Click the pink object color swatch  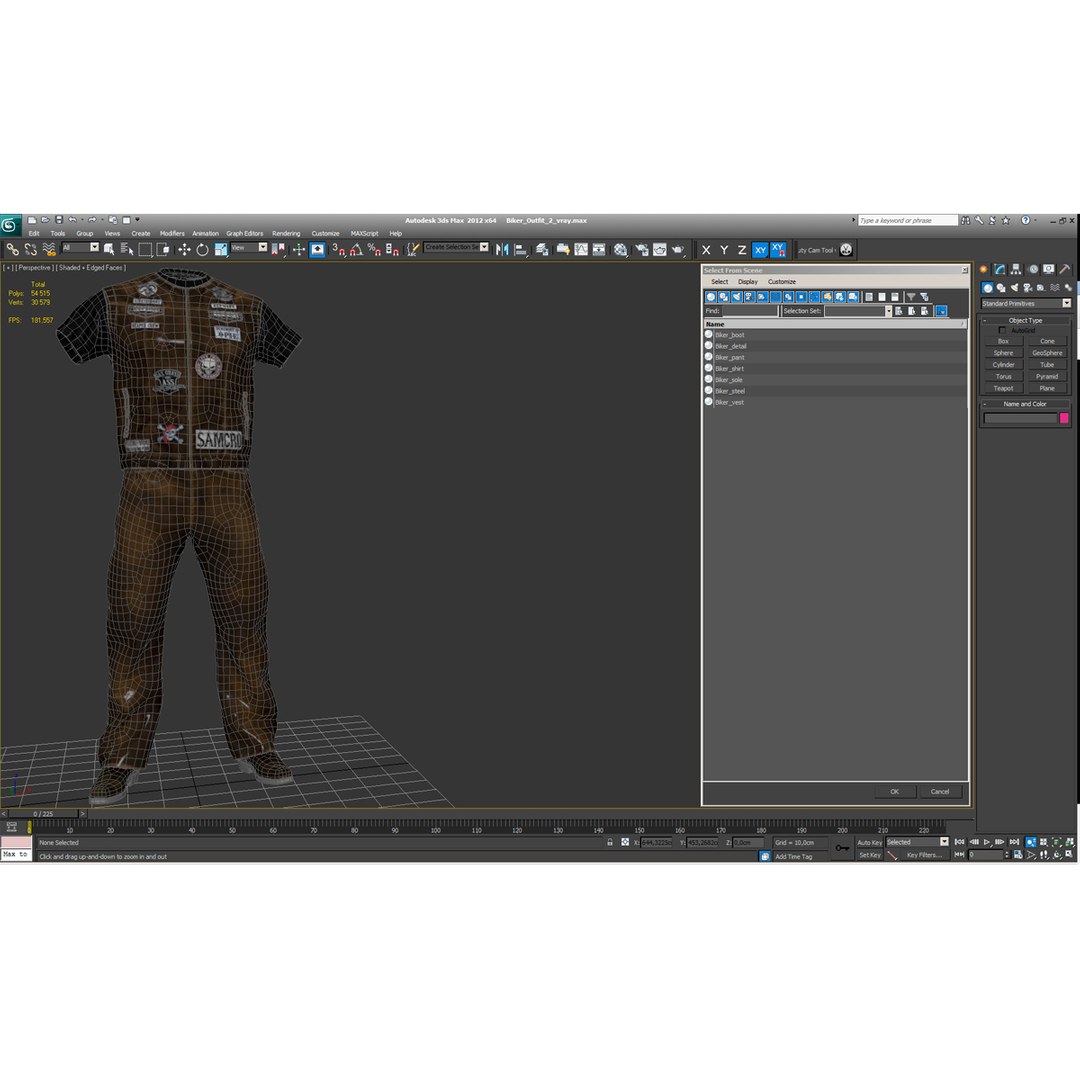pos(1063,418)
